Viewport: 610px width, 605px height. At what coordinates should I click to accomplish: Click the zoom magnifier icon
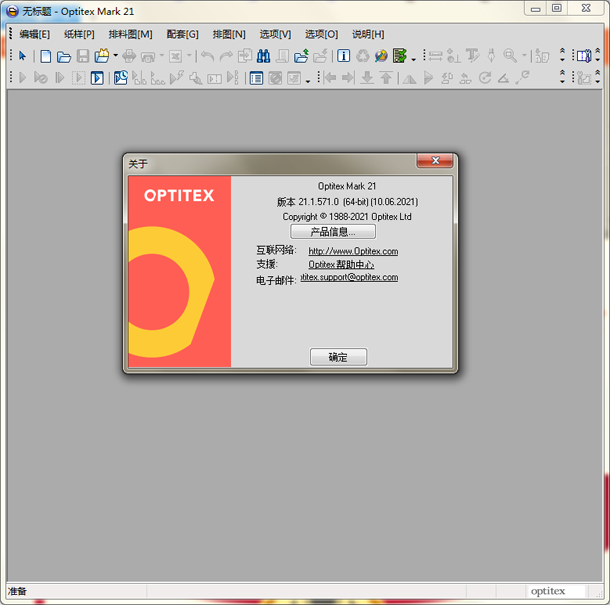point(510,56)
